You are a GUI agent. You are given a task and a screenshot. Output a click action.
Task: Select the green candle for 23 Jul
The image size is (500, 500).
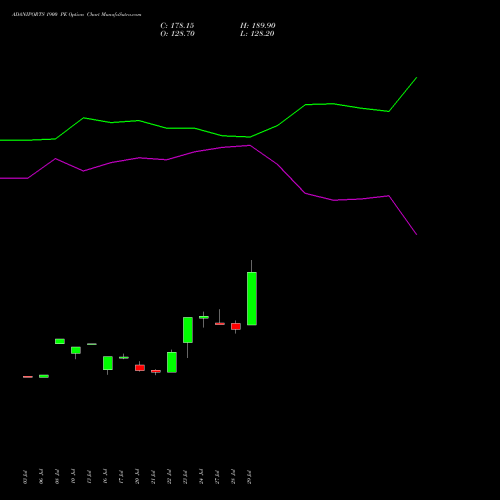(x=188, y=330)
